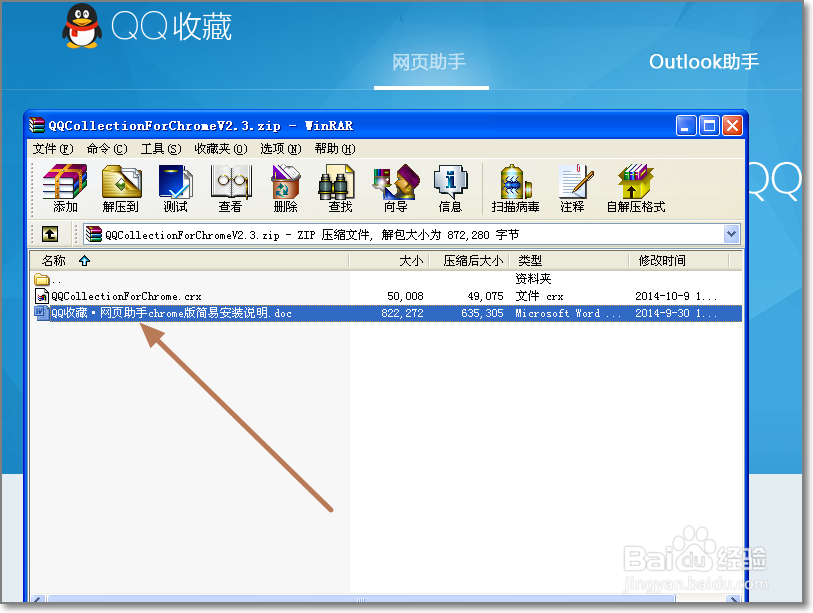Open the 收藏夹(O) menu
Screen dimensions: 813x613
coord(221,149)
